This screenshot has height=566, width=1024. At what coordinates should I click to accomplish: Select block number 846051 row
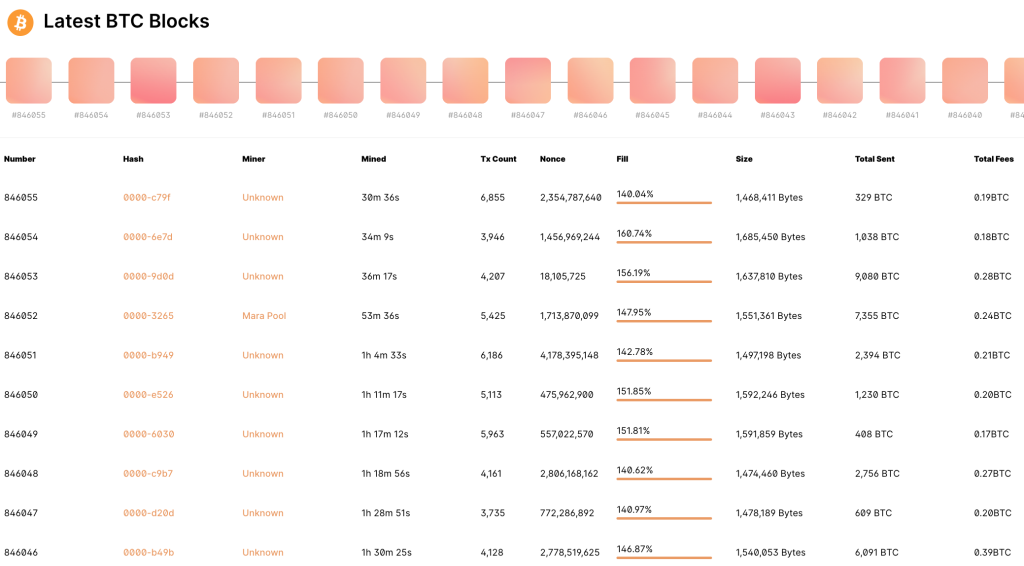(21, 356)
